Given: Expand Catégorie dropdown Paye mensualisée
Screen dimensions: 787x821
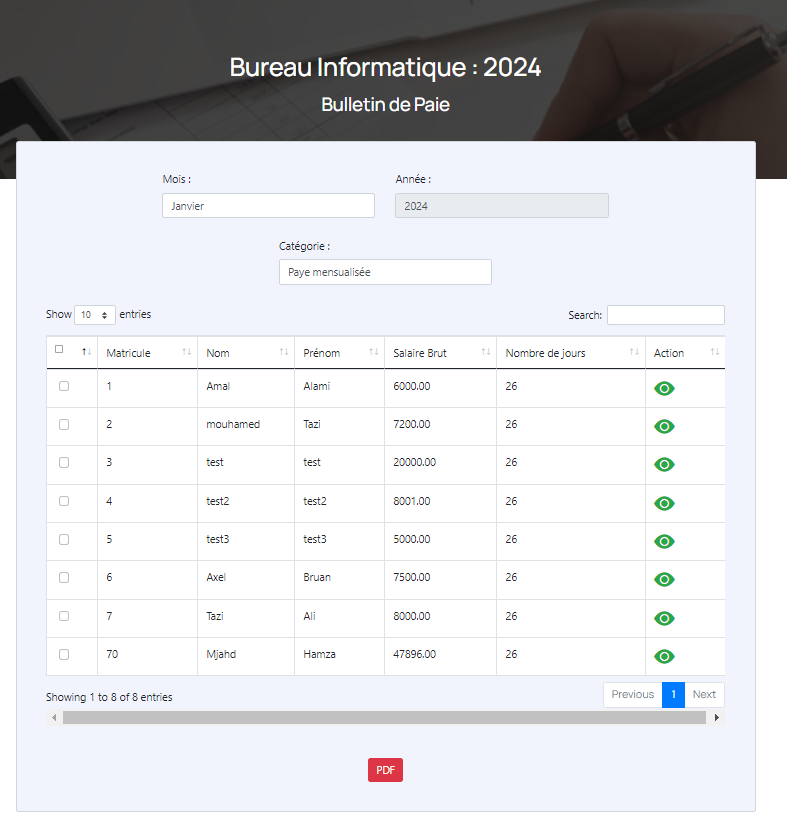Looking at the screenshot, I should (385, 272).
